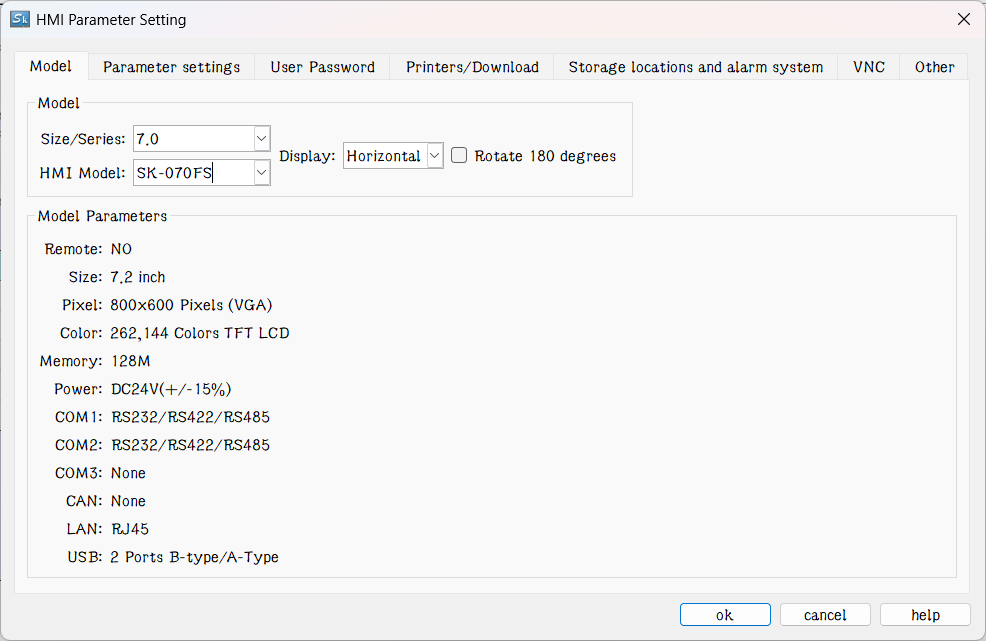
Task: Click the HMI Parameter Setting title bar text
Action: 111,19
